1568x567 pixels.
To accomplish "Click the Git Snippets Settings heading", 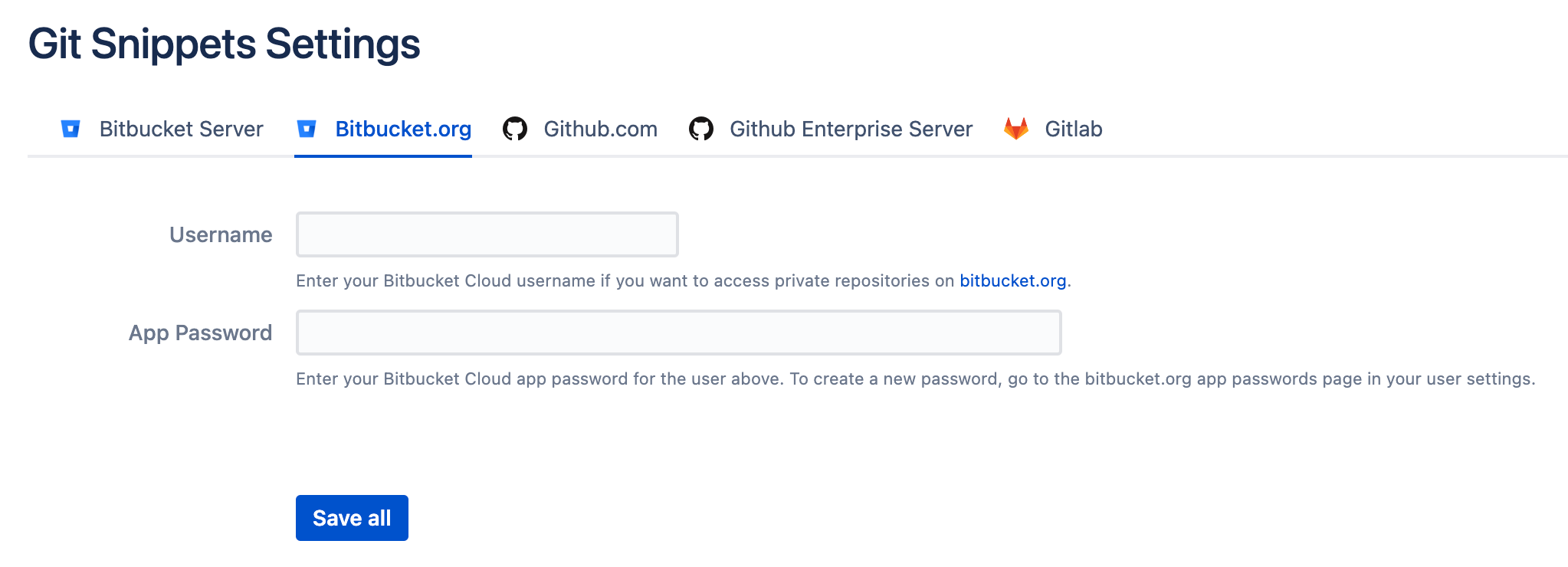I will 224,44.
